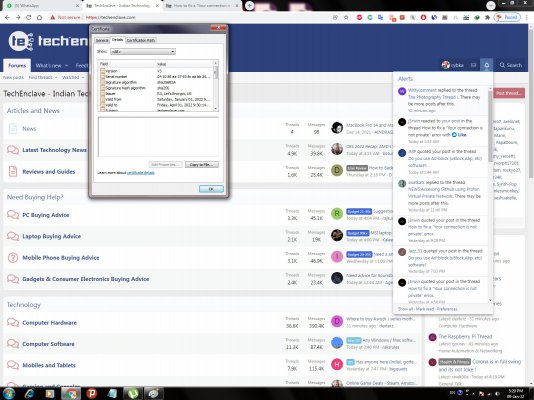Select the Signature hash algorithm row
This screenshot has height=400, width=534.
(157, 88)
